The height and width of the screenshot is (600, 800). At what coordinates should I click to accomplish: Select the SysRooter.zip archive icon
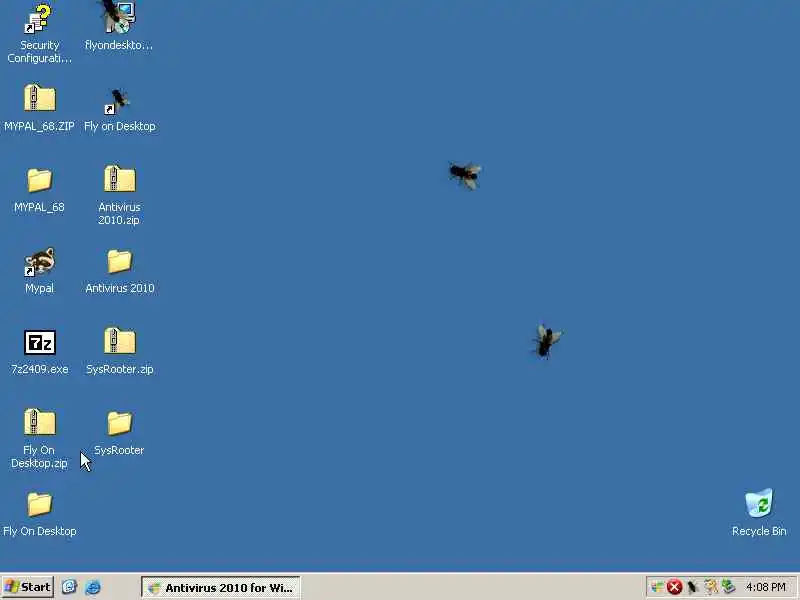[120, 341]
